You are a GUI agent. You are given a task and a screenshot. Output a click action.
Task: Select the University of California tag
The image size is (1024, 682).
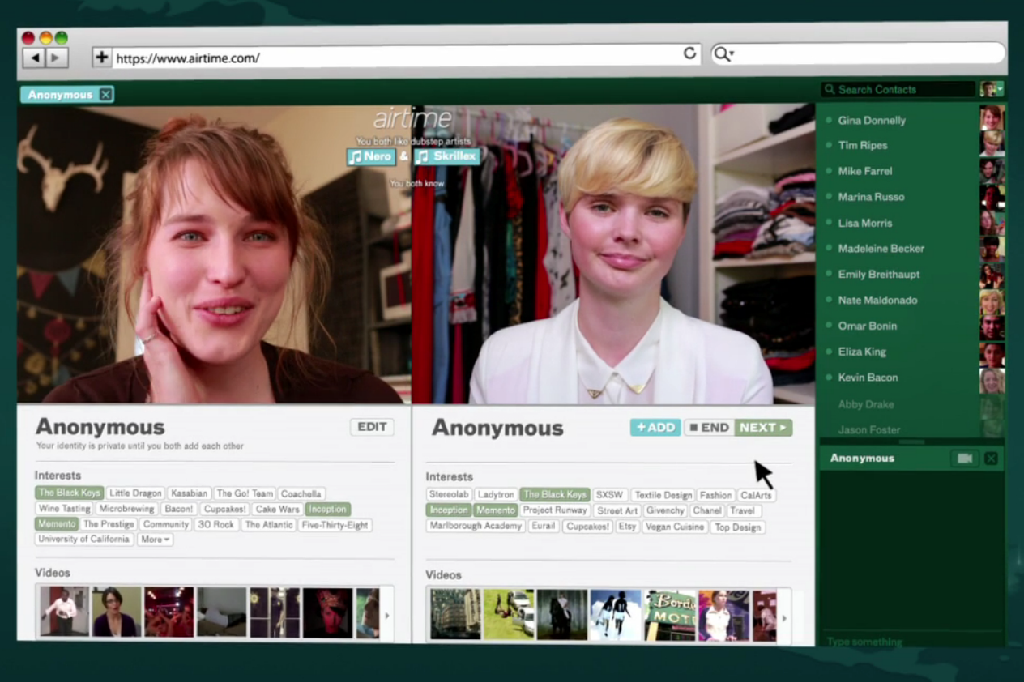pyautogui.click(x=84, y=540)
